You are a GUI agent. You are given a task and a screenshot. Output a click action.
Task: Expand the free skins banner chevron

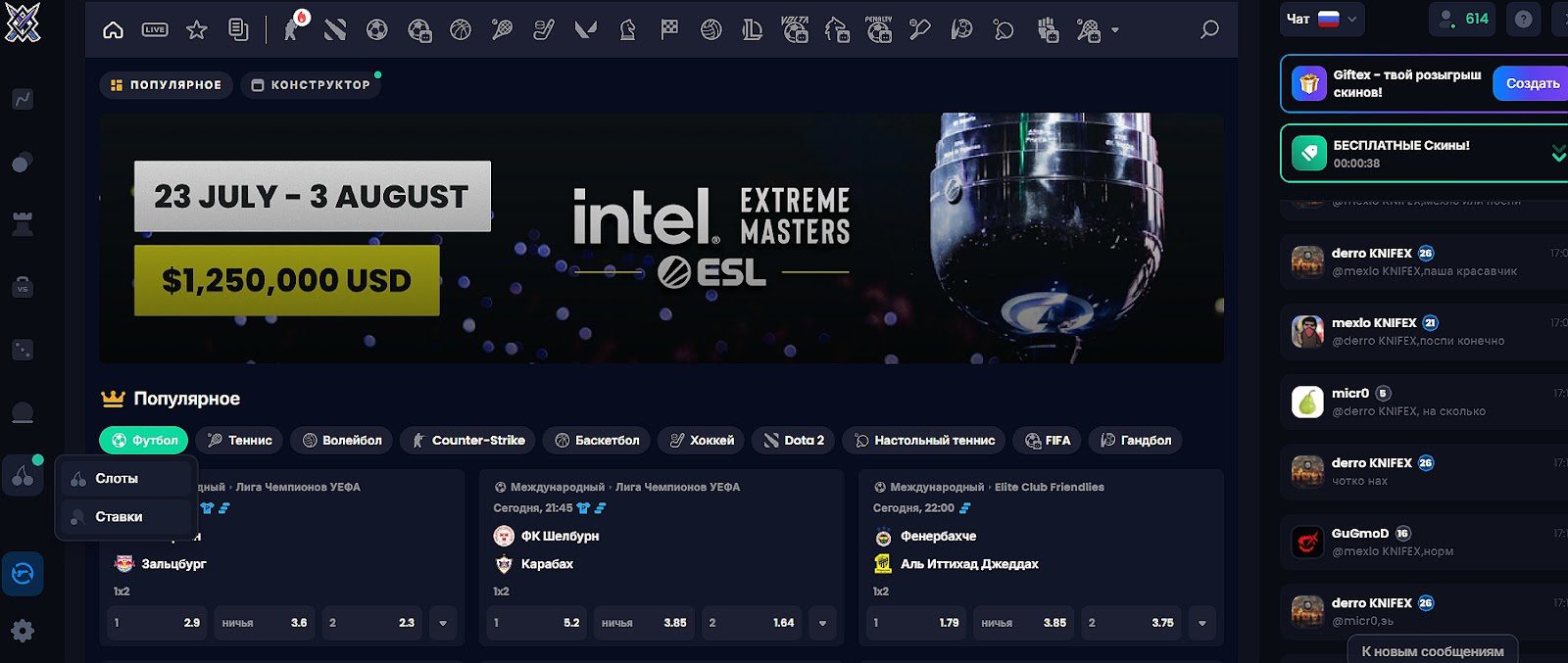(x=1558, y=154)
